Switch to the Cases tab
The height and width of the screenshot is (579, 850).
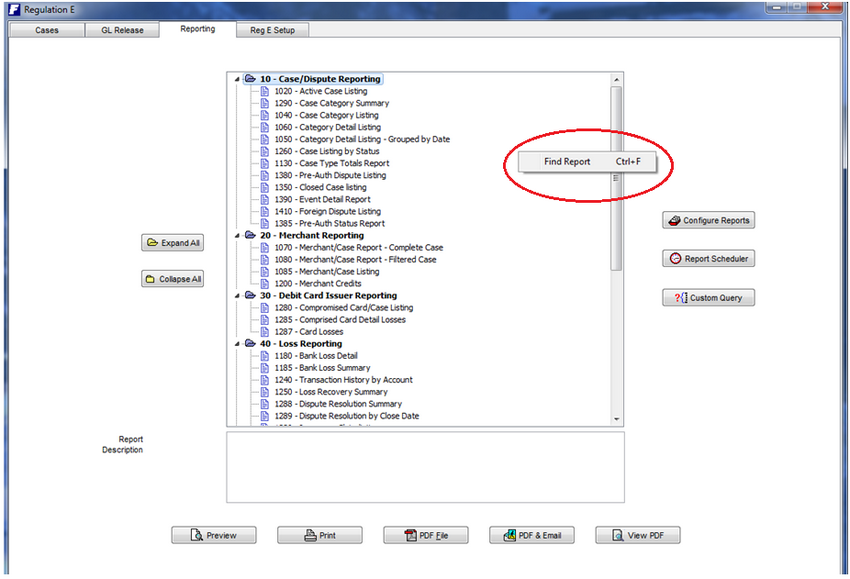[x=47, y=30]
